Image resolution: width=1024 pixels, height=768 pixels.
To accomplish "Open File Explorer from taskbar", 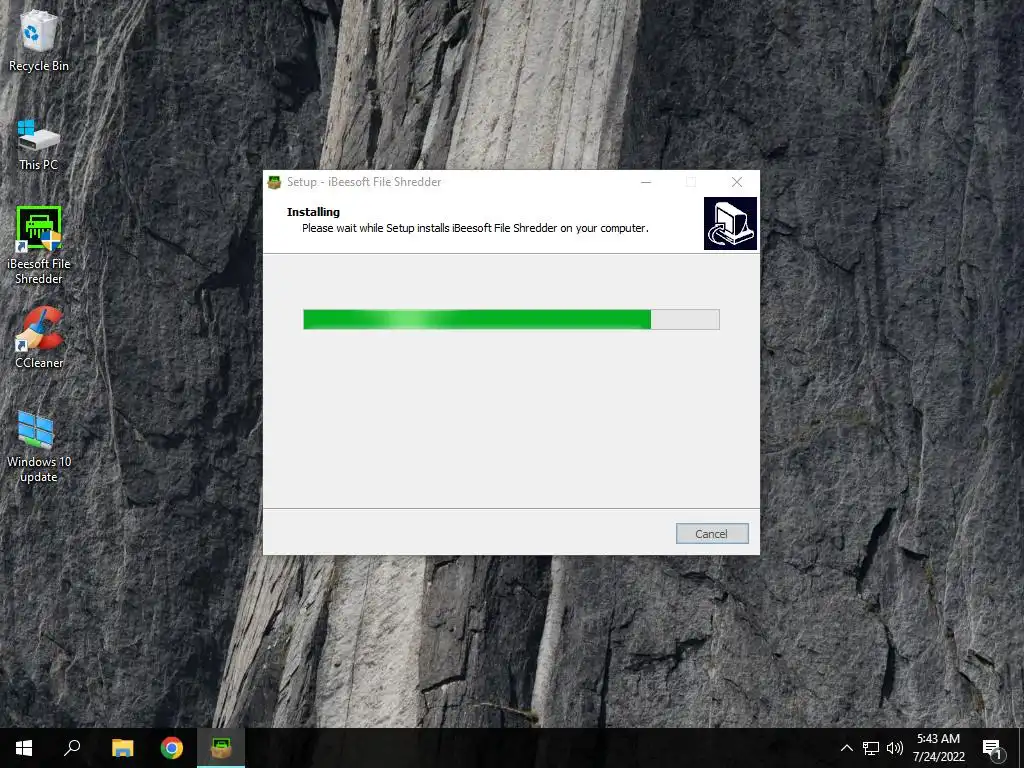I will coord(122,748).
